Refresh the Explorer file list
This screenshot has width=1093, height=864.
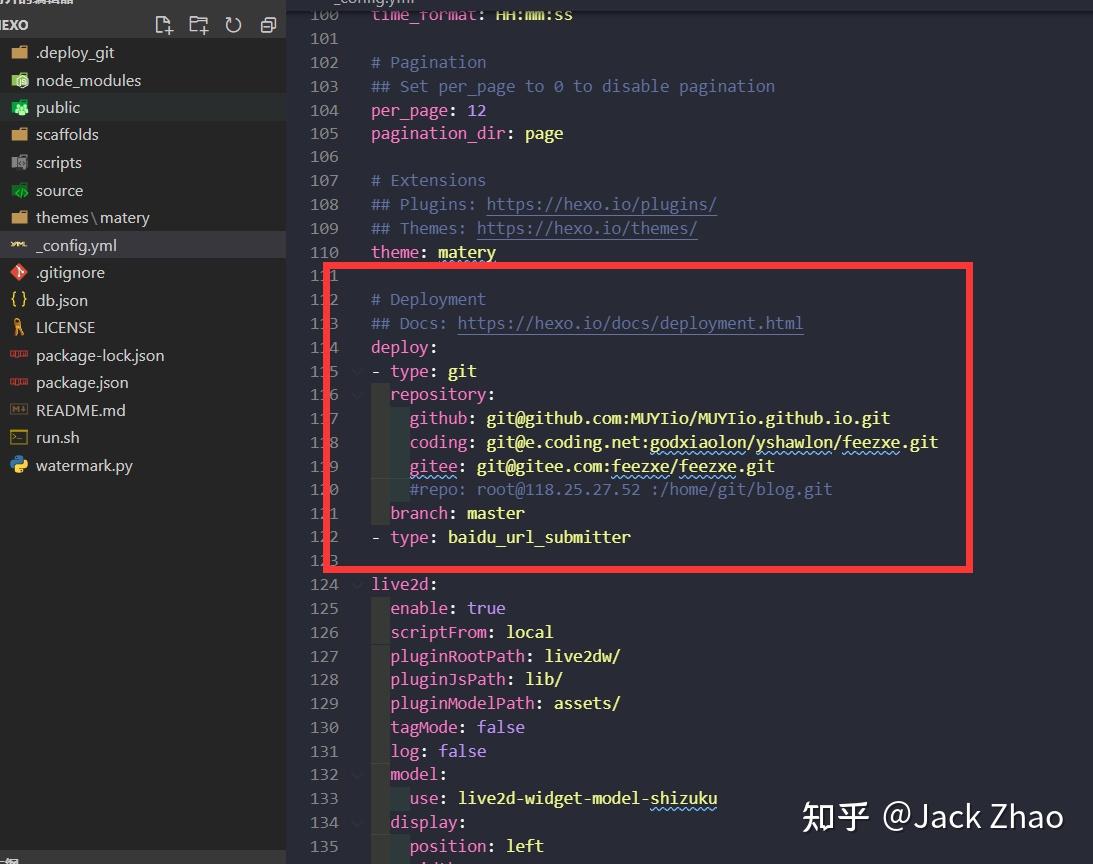(233, 25)
